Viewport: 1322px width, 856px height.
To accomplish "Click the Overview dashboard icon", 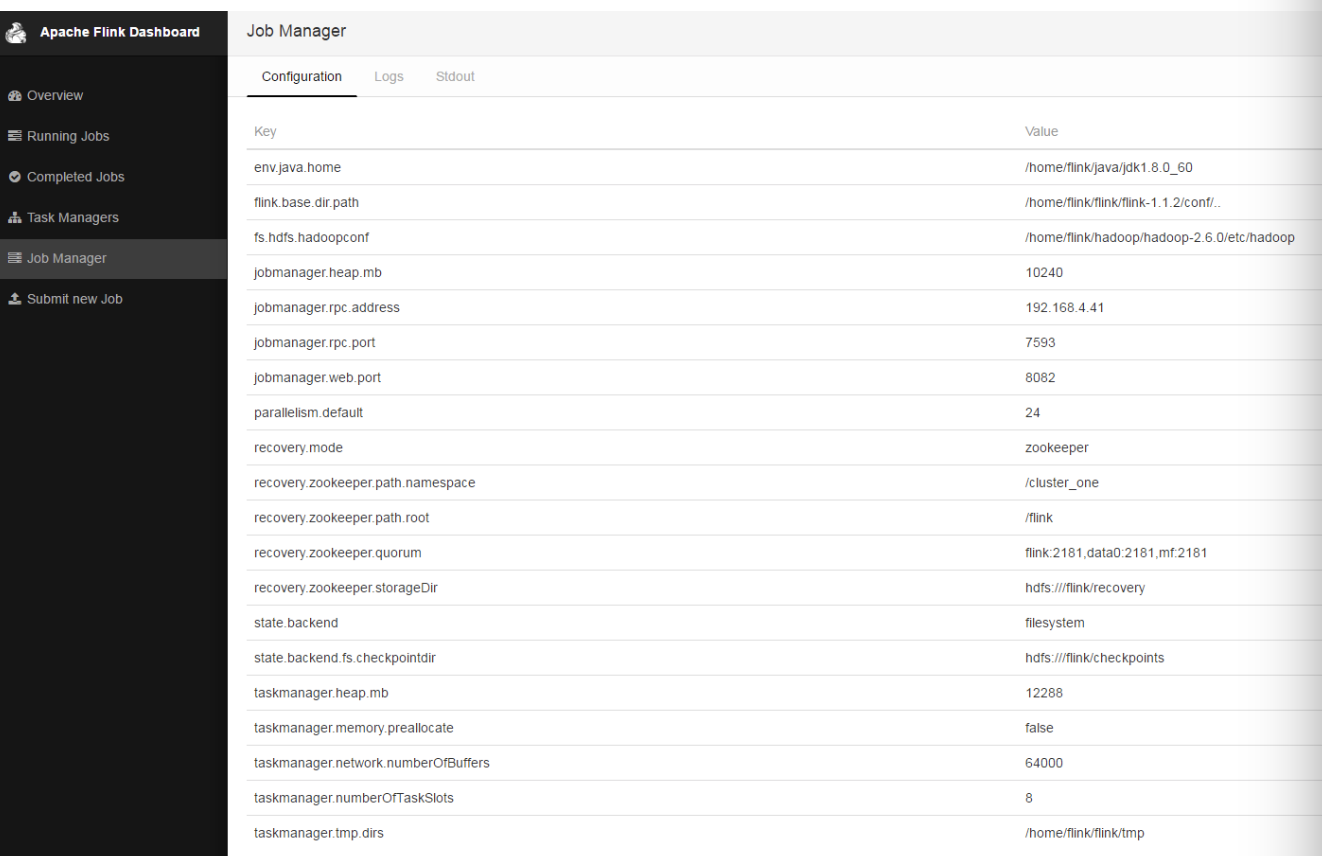I will (15, 96).
